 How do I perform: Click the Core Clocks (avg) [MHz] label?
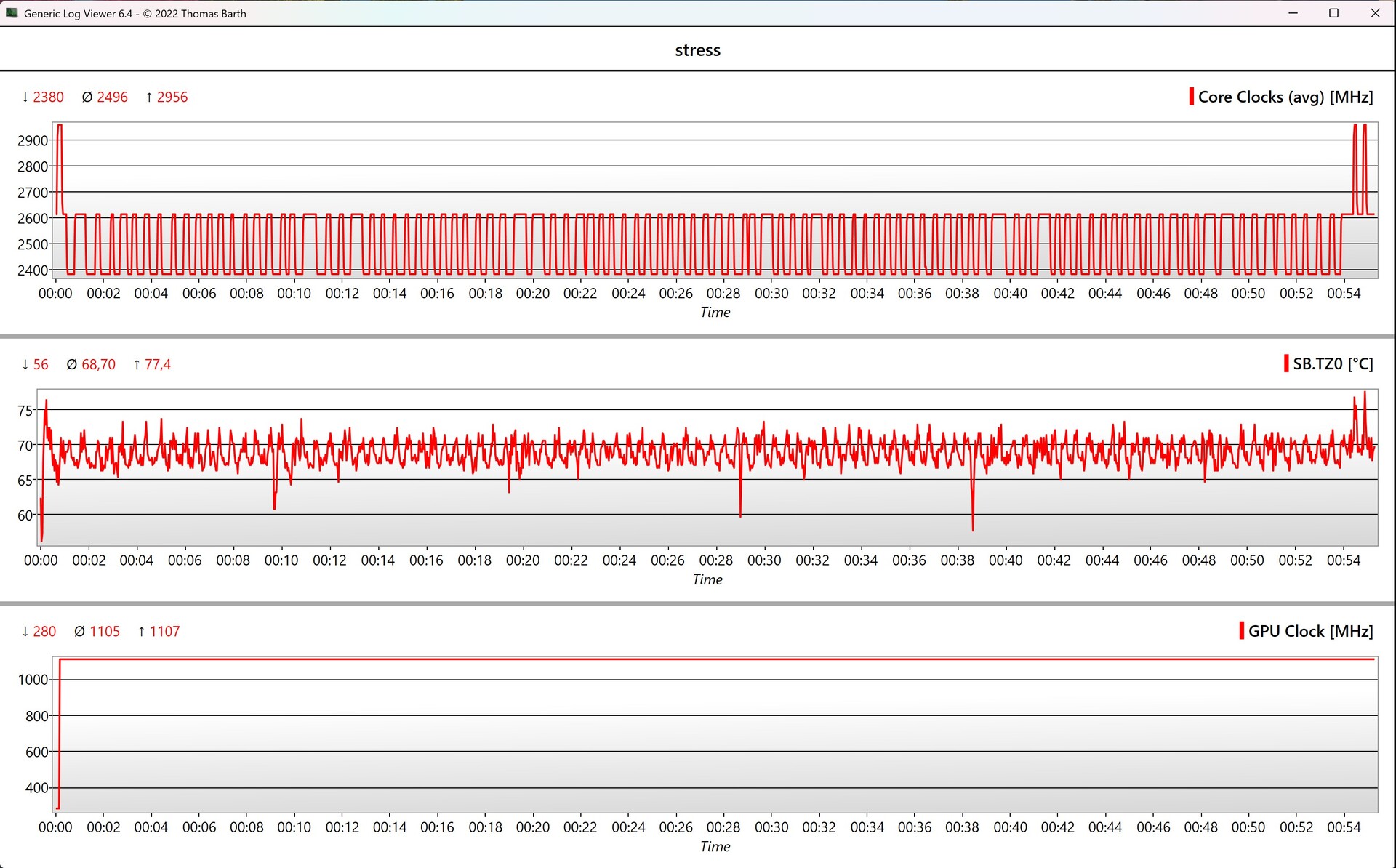pyautogui.click(x=1285, y=97)
